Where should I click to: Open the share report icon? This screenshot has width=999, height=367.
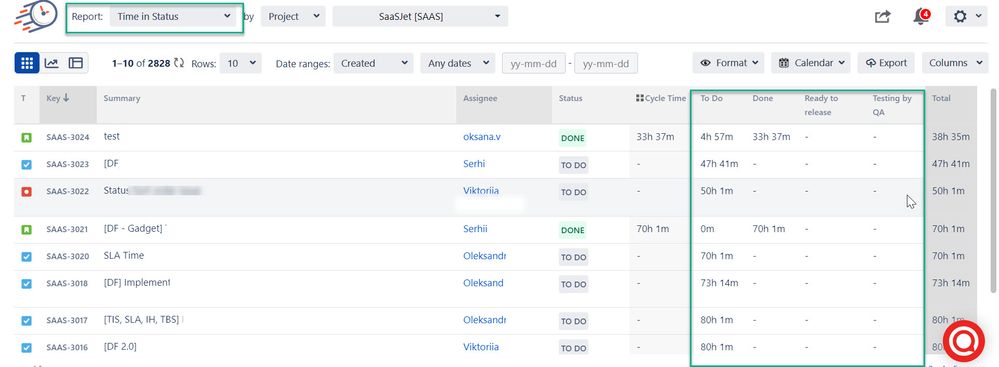click(882, 17)
